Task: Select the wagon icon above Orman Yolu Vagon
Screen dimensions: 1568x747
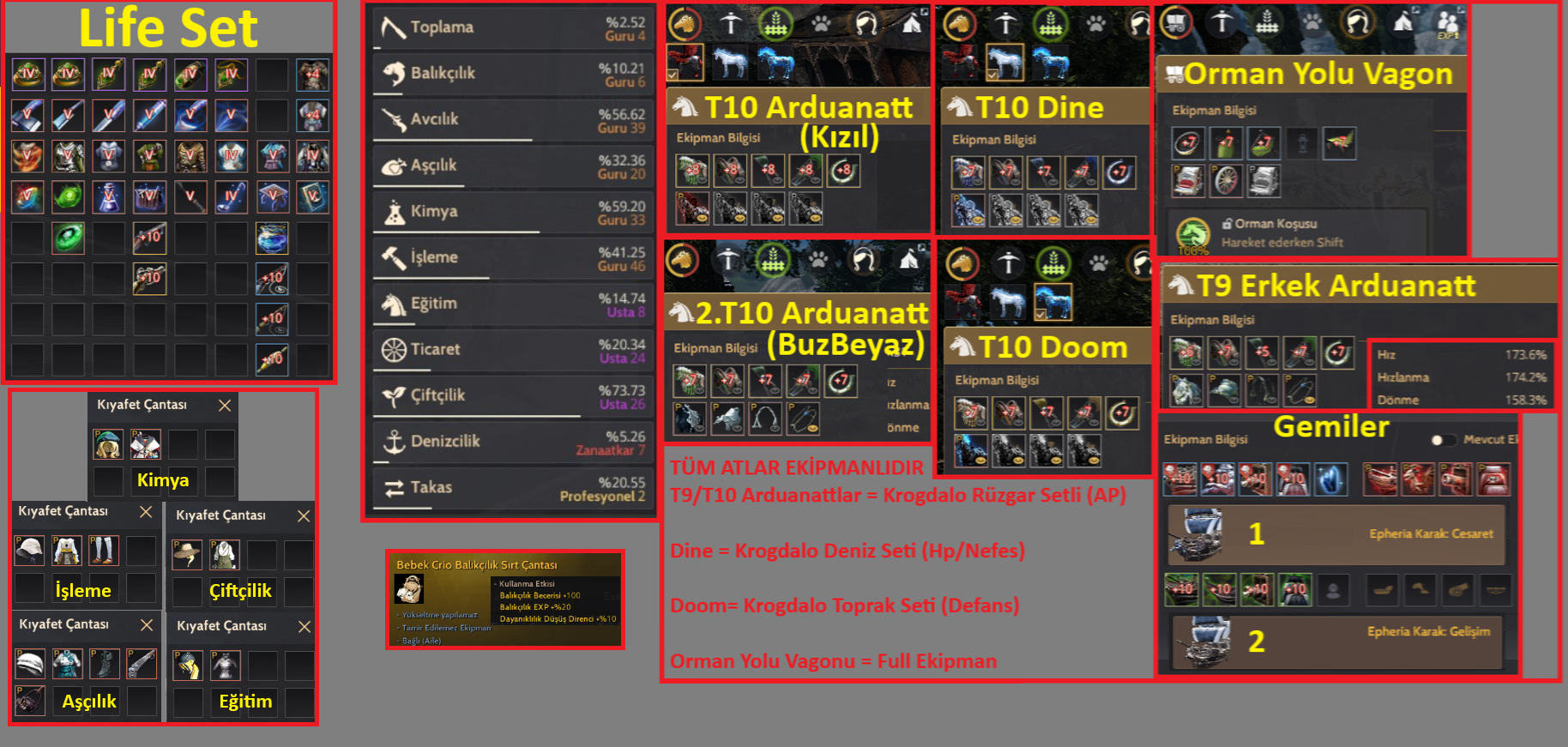Action: 1176,22
